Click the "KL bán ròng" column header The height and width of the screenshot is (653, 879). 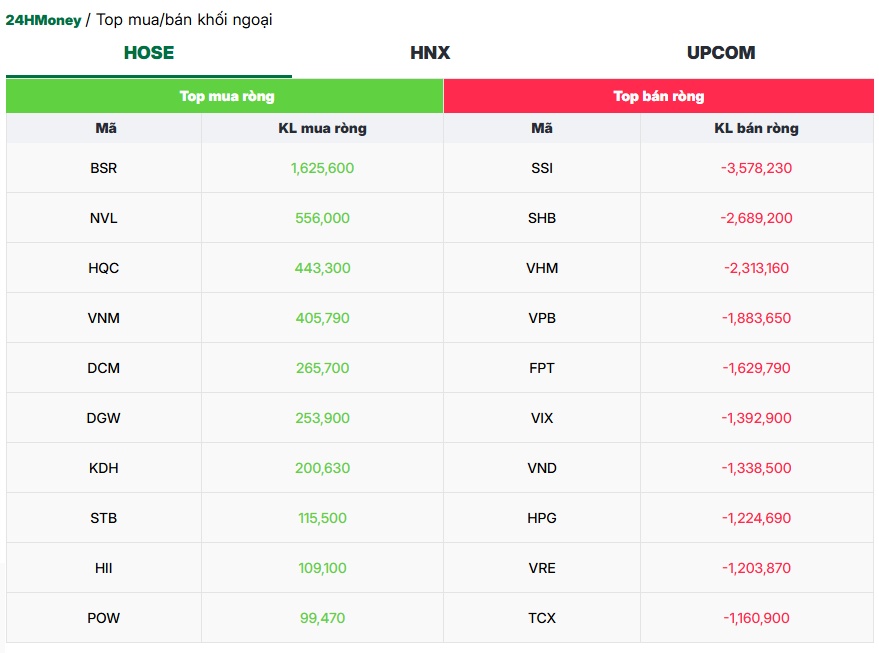756,128
